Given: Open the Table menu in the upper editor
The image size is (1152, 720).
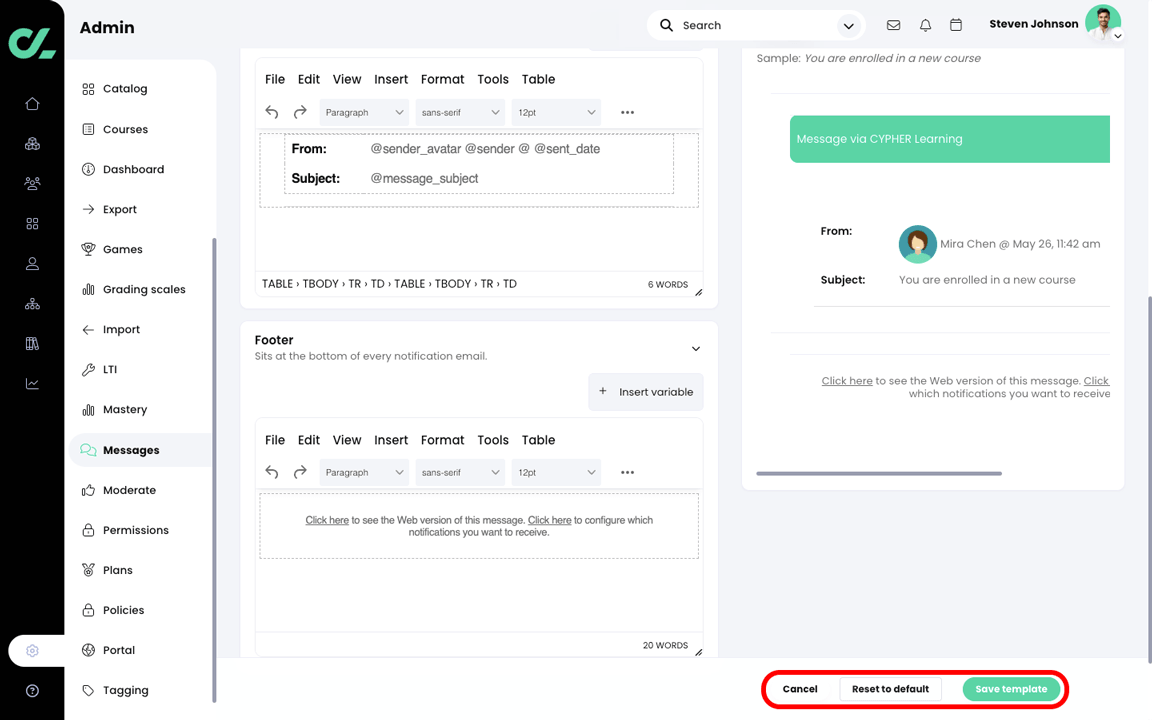Looking at the screenshot, I should tap(539, 79).
